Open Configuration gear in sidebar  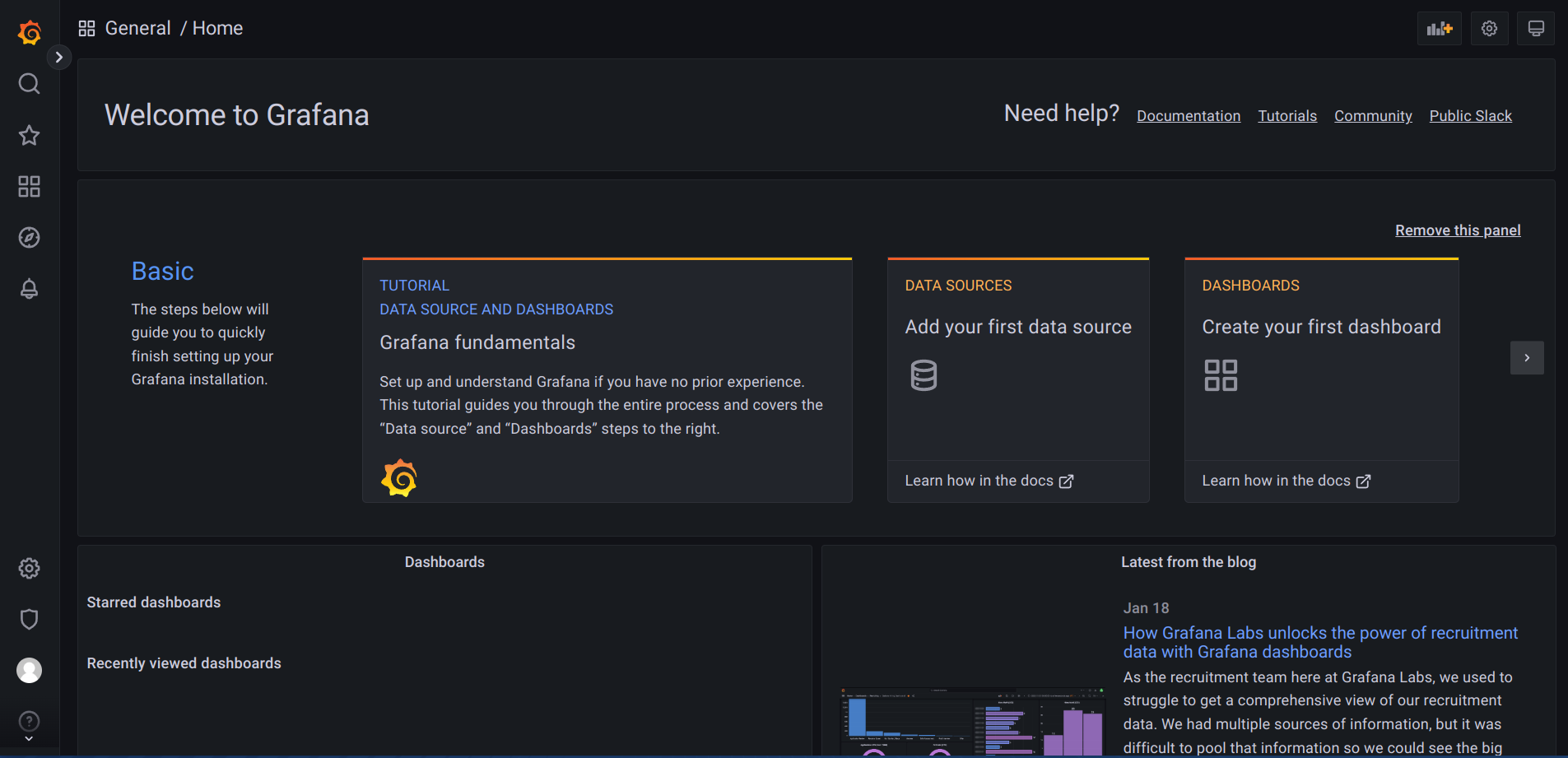(x=29, y=569)
